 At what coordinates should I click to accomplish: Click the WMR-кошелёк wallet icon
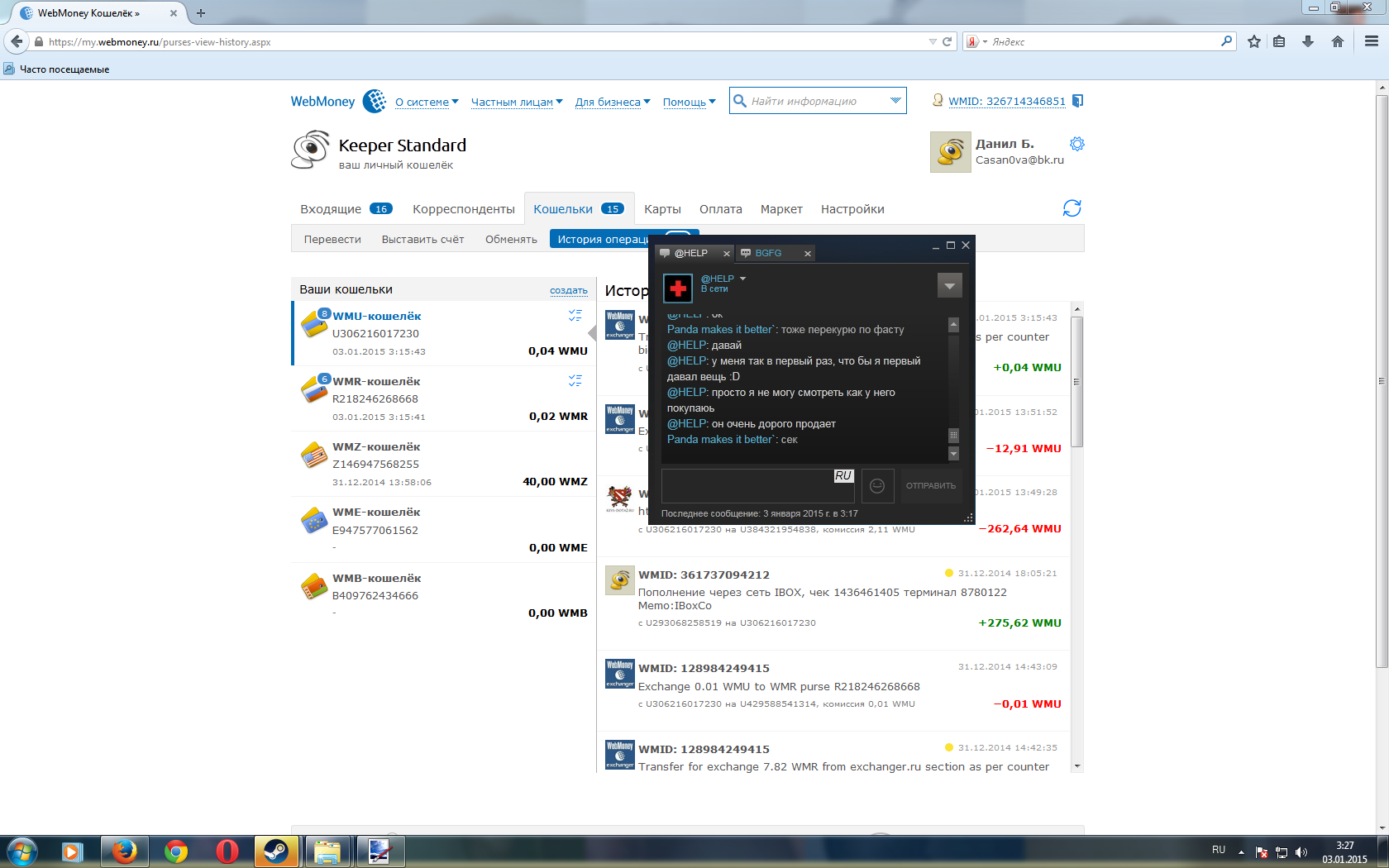(x=314, y=389)
